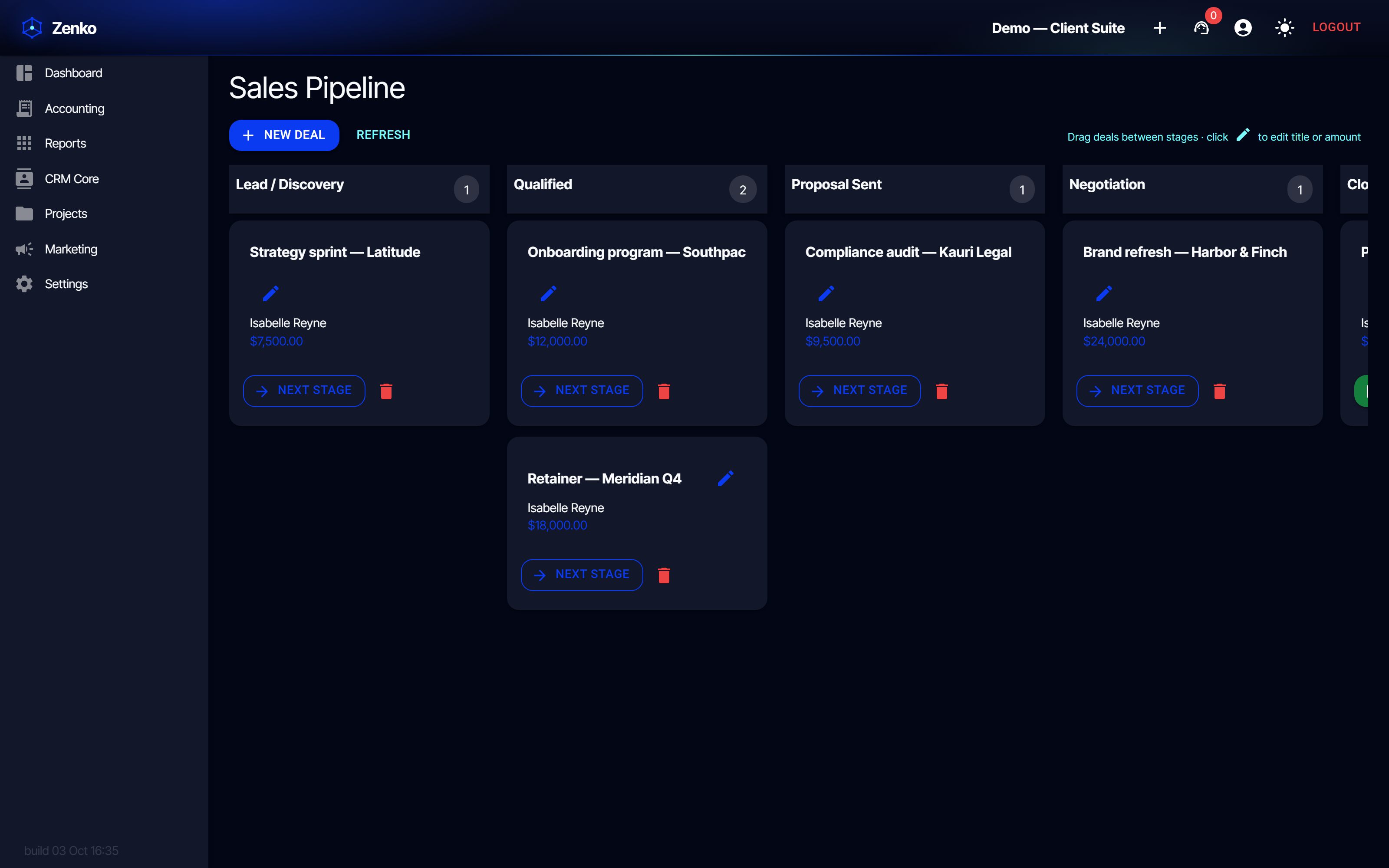Viewport: 1389px width, 868px height.
Task: Advance Strategy sprint deal to next stage
Action: click(304, 391)
